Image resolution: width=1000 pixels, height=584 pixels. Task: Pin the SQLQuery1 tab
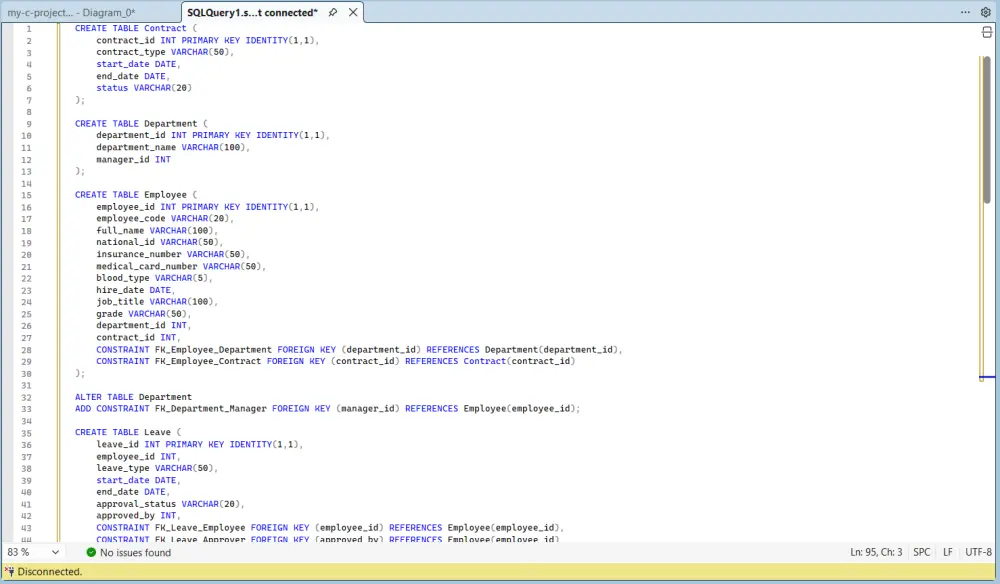pyautogui.click(x=333, y=12)
